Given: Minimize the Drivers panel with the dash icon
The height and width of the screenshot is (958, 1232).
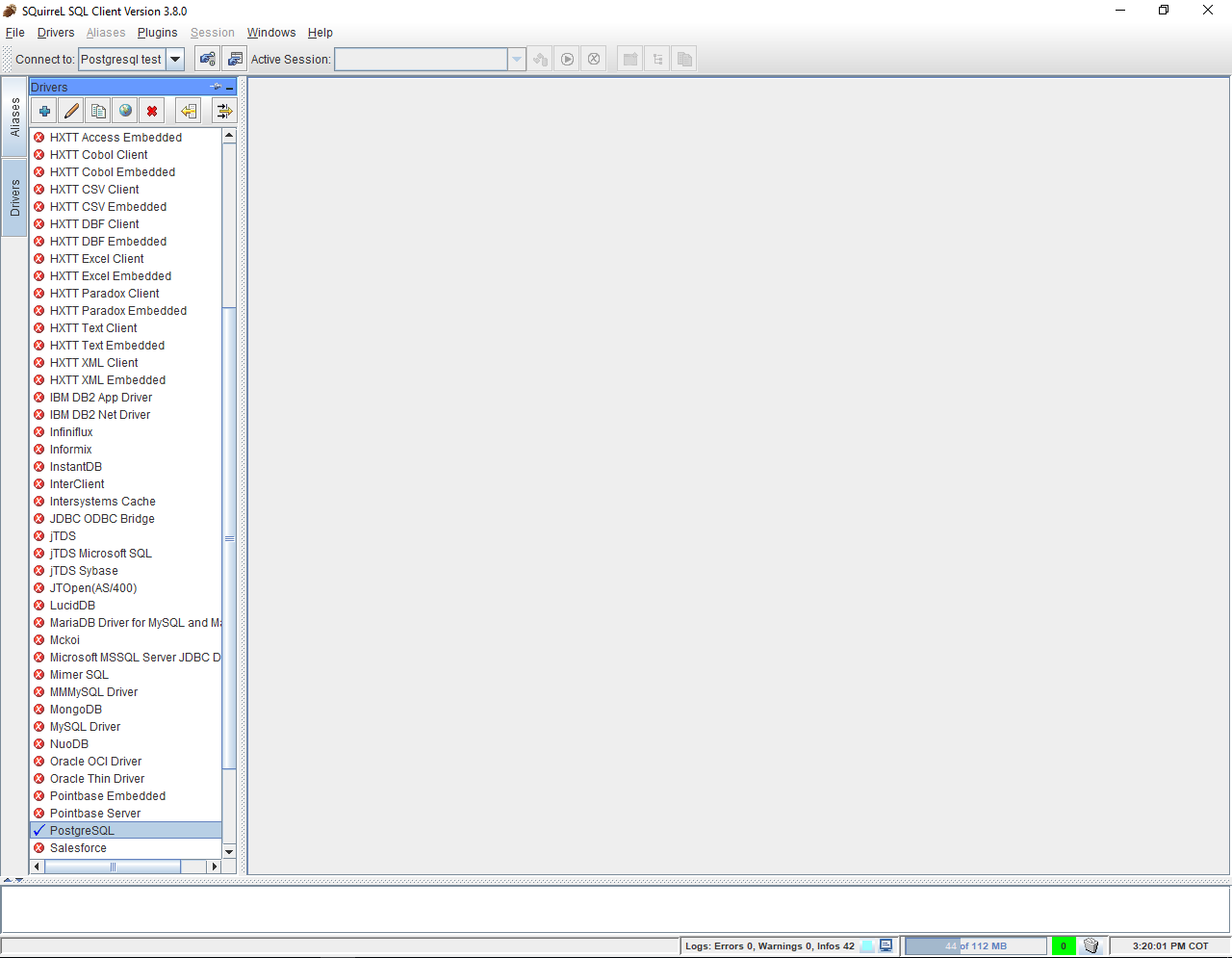Looking at the screenshot, I should 230,87.
